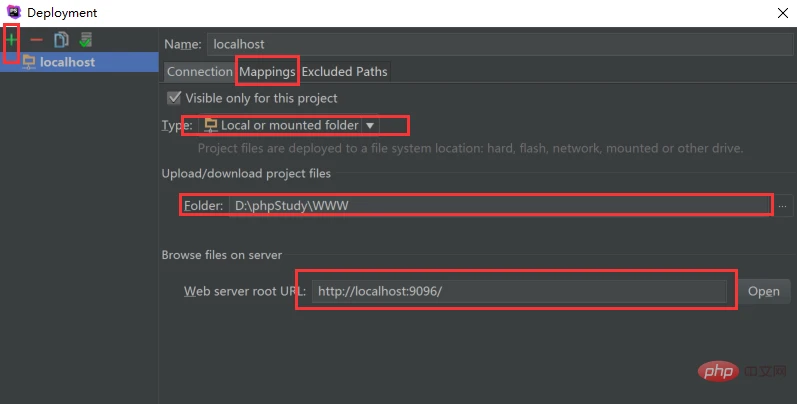This screenshot has width=797, height=404.
Task: Open the Mappings tab
Action: (267, 72)
